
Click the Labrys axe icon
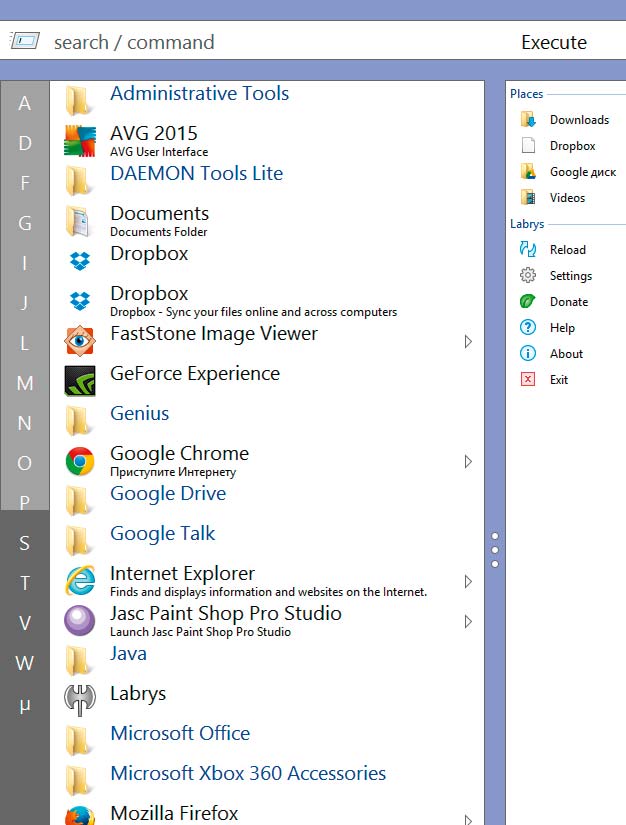point(80,701)
